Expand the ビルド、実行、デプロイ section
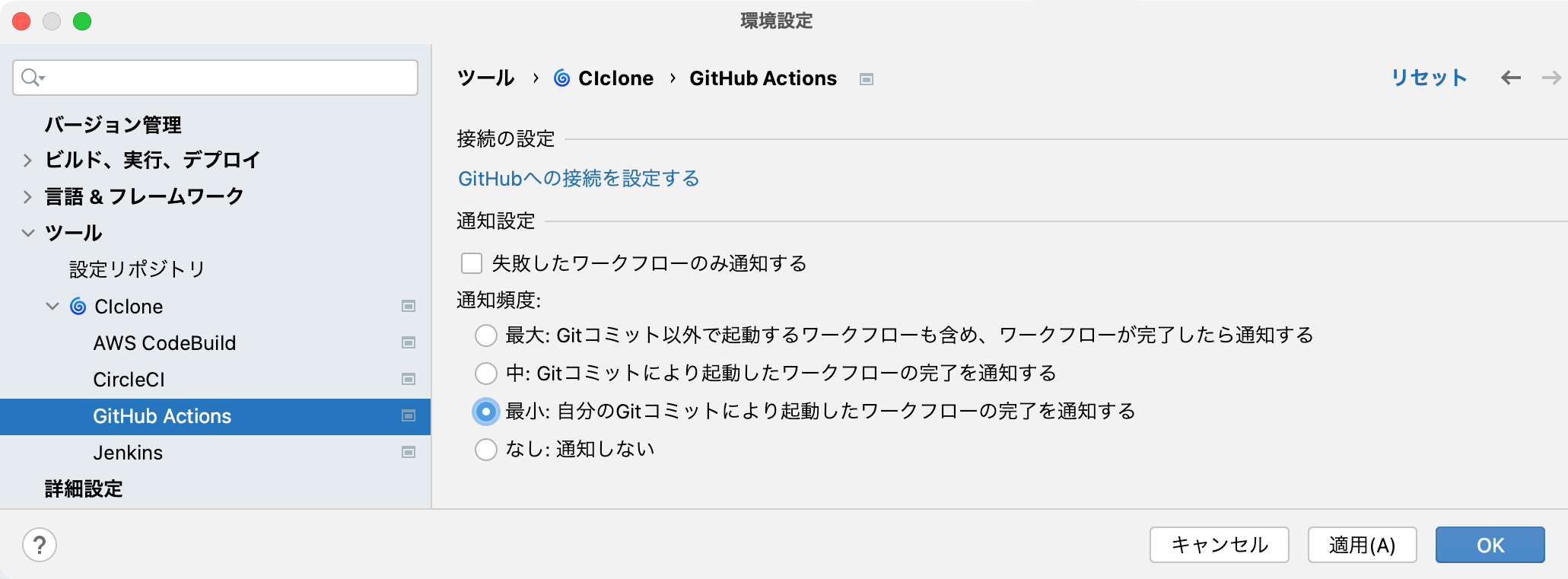This screenshot has height=579, width=1568. 27,160
